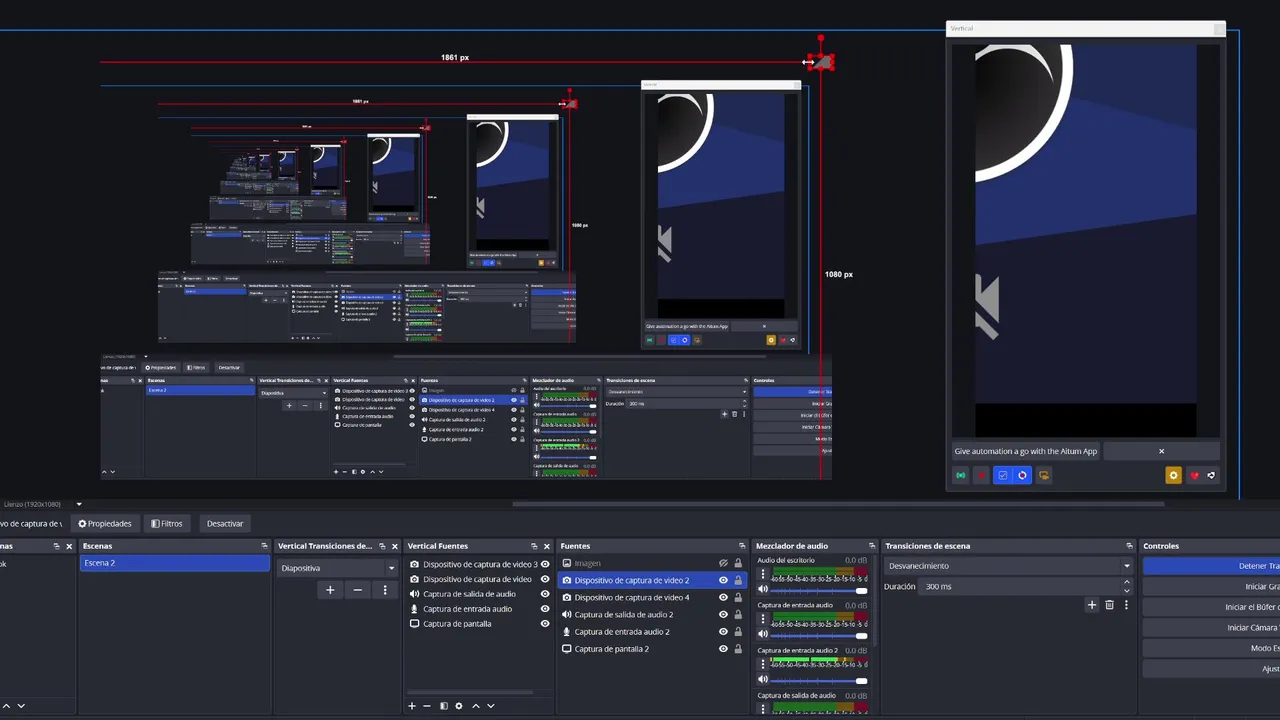The image size is (1280, 720).
Task: Click Iniciar Cámara button in Controles
Action: 1212,628
